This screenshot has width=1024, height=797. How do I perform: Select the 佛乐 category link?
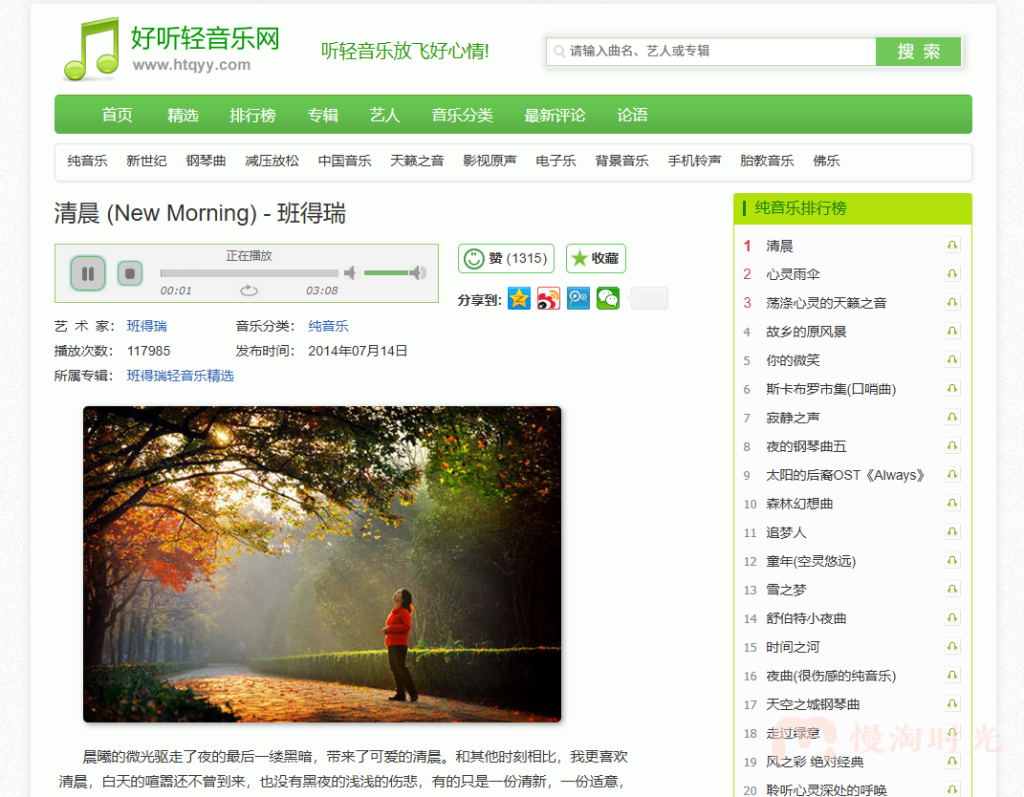(x=826, y=161)
